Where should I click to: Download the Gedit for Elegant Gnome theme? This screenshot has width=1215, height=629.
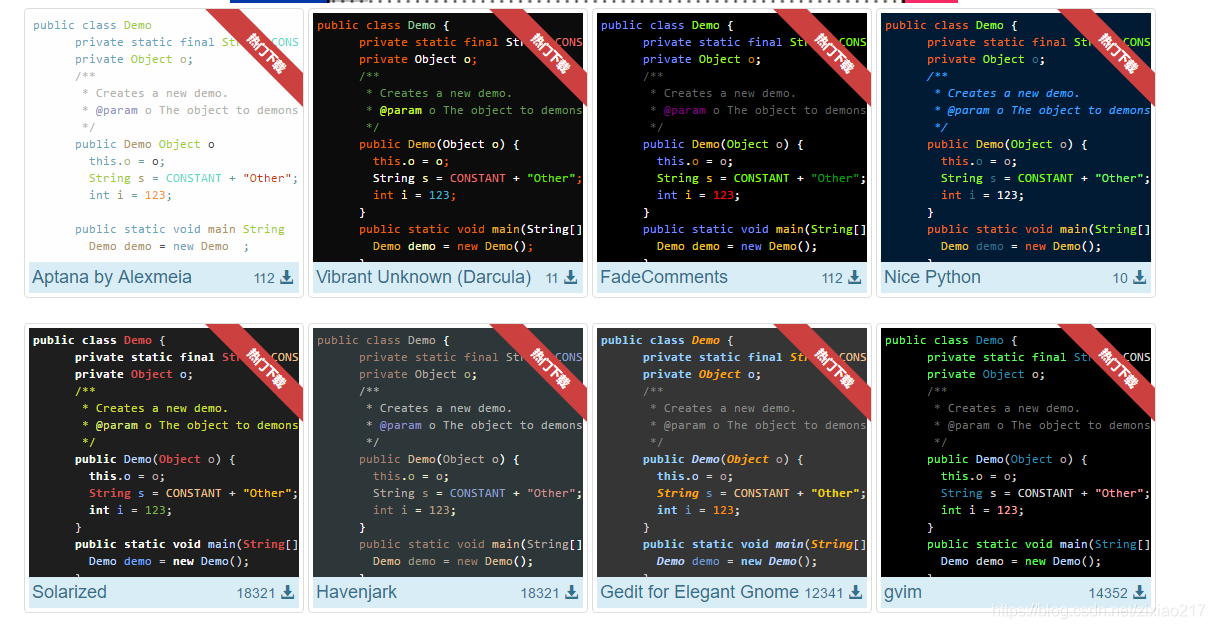point(855,592)
